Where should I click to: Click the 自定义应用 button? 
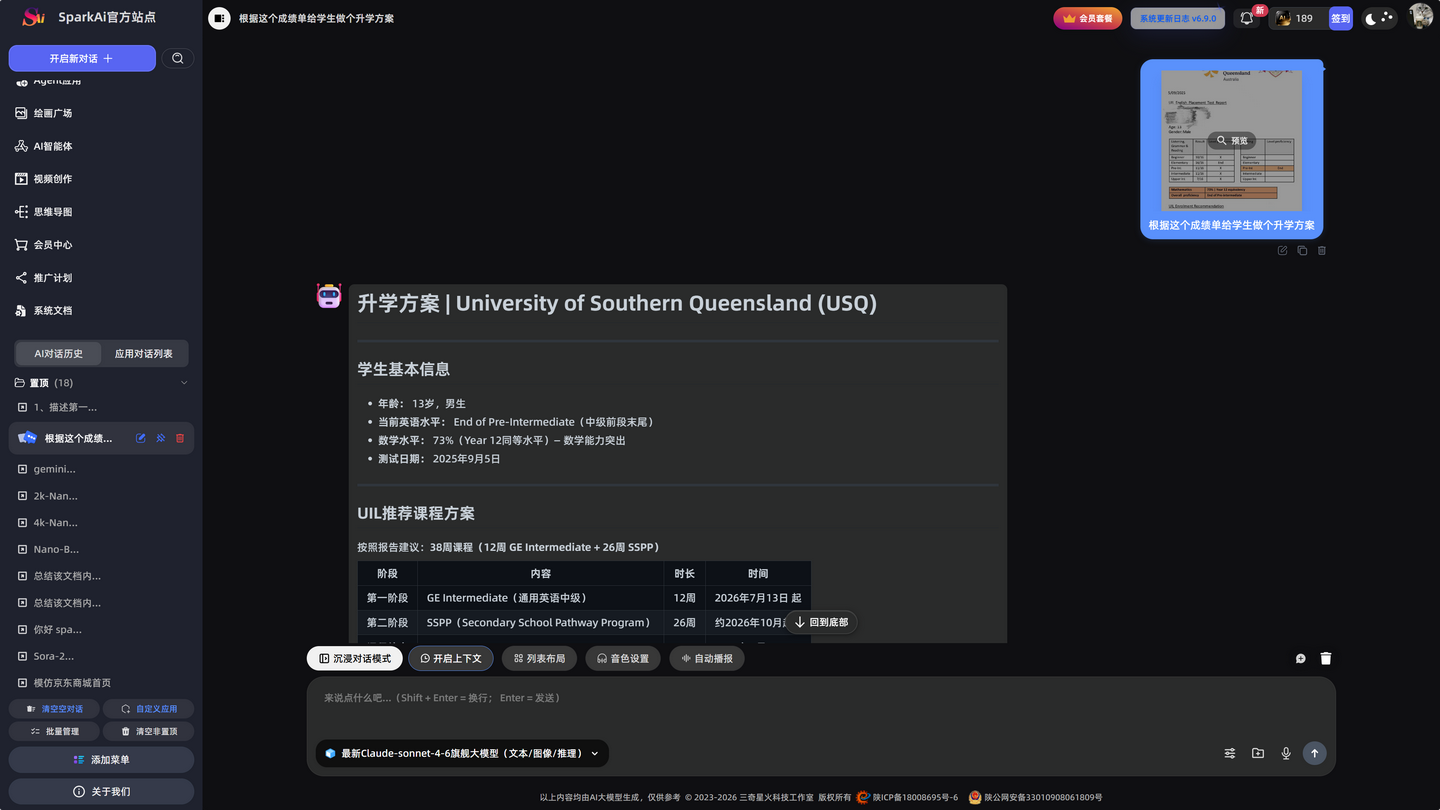pos(149,709)
